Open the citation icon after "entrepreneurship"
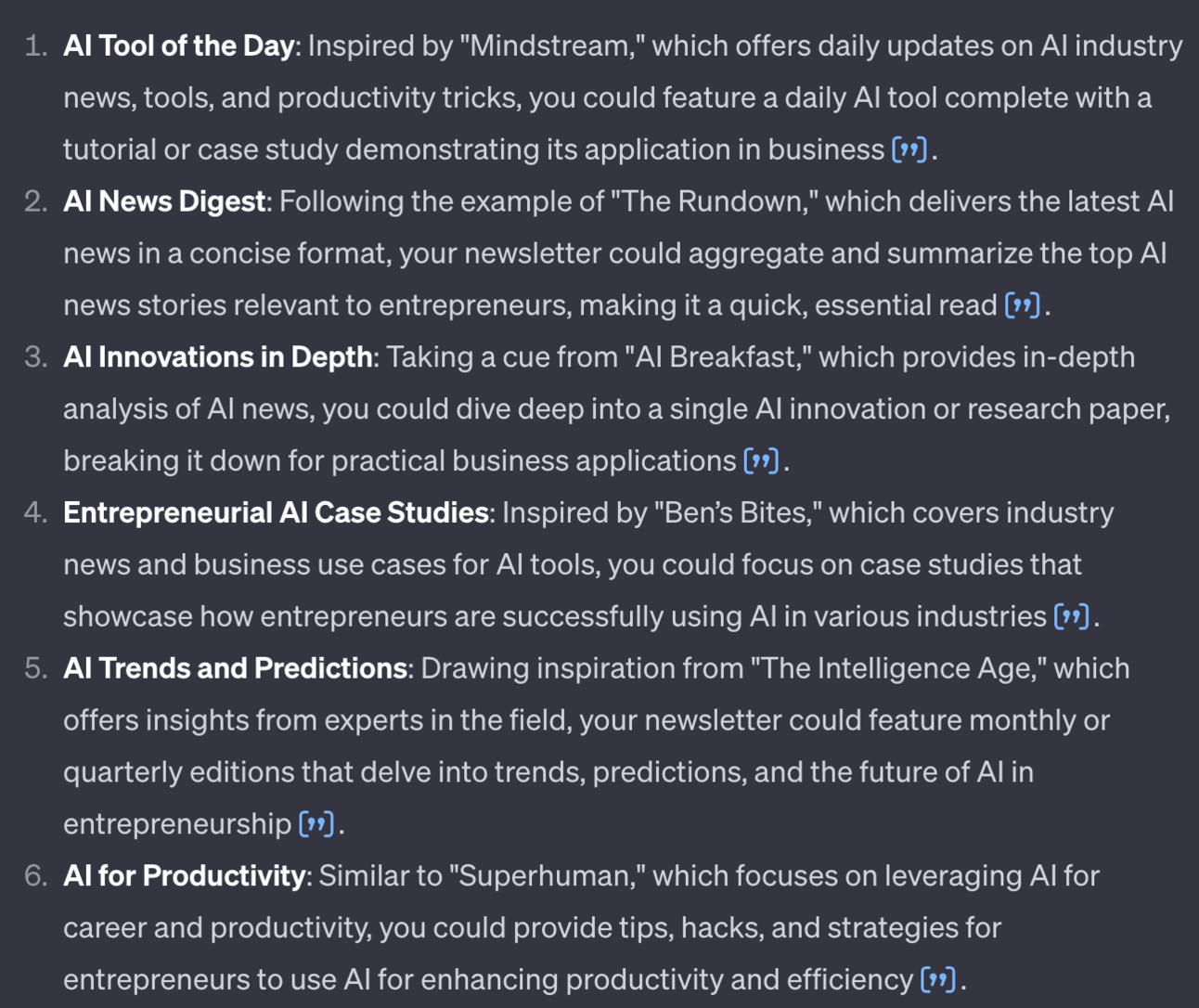 click(x=316, y=824)
